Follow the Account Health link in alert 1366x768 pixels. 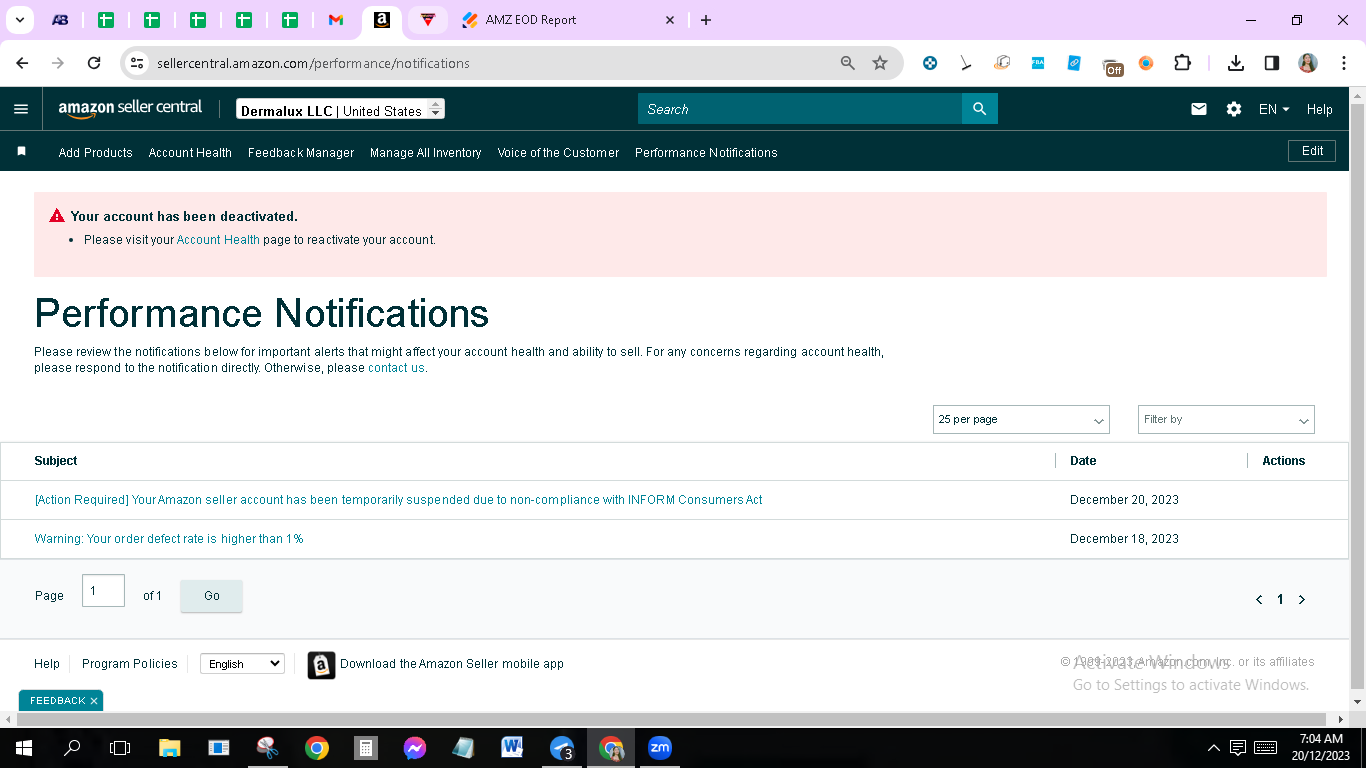pyautogui.click(x=218, y=240)
